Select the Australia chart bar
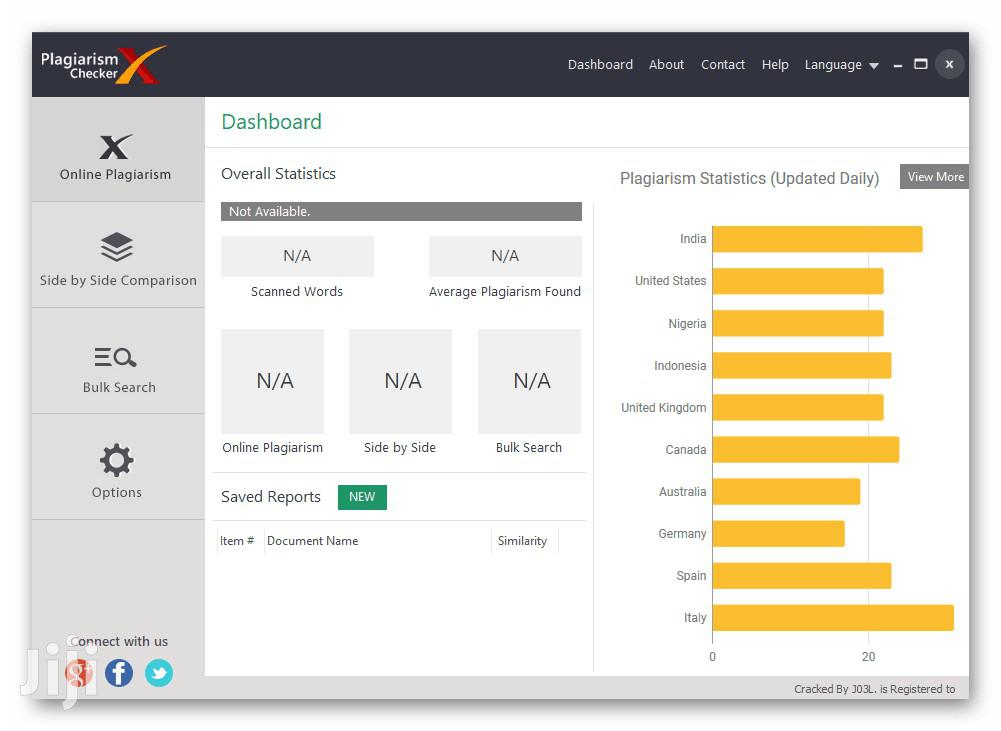 (x=786, y=492)
